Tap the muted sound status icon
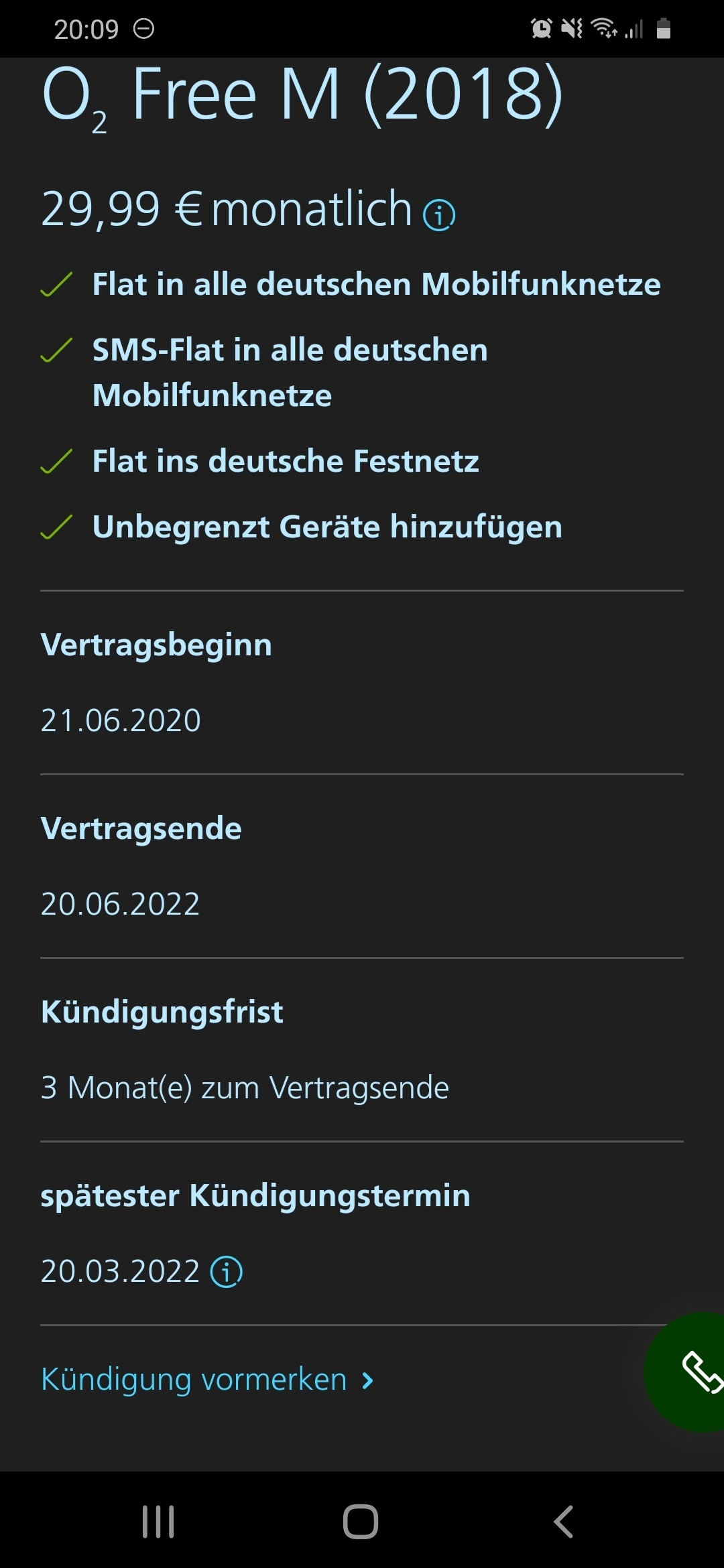724x1568 pixels. click(x=572, y=29)
